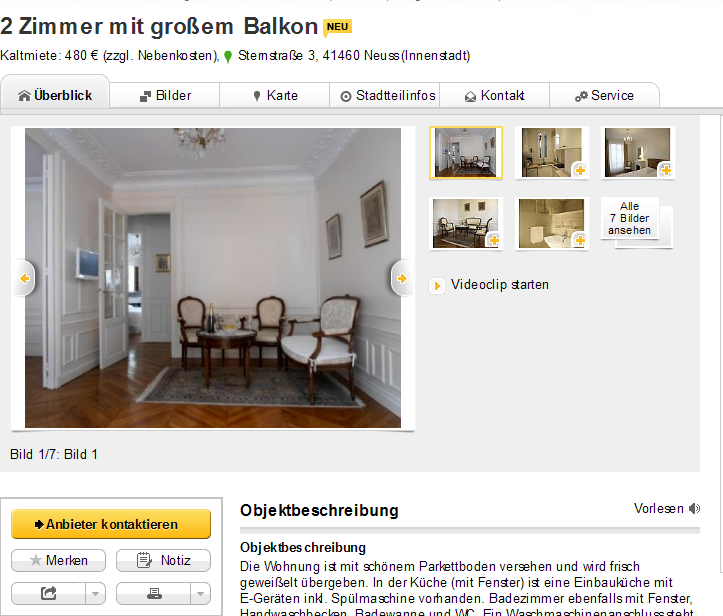Switch to the Bilder tab

tap(165, 95)
